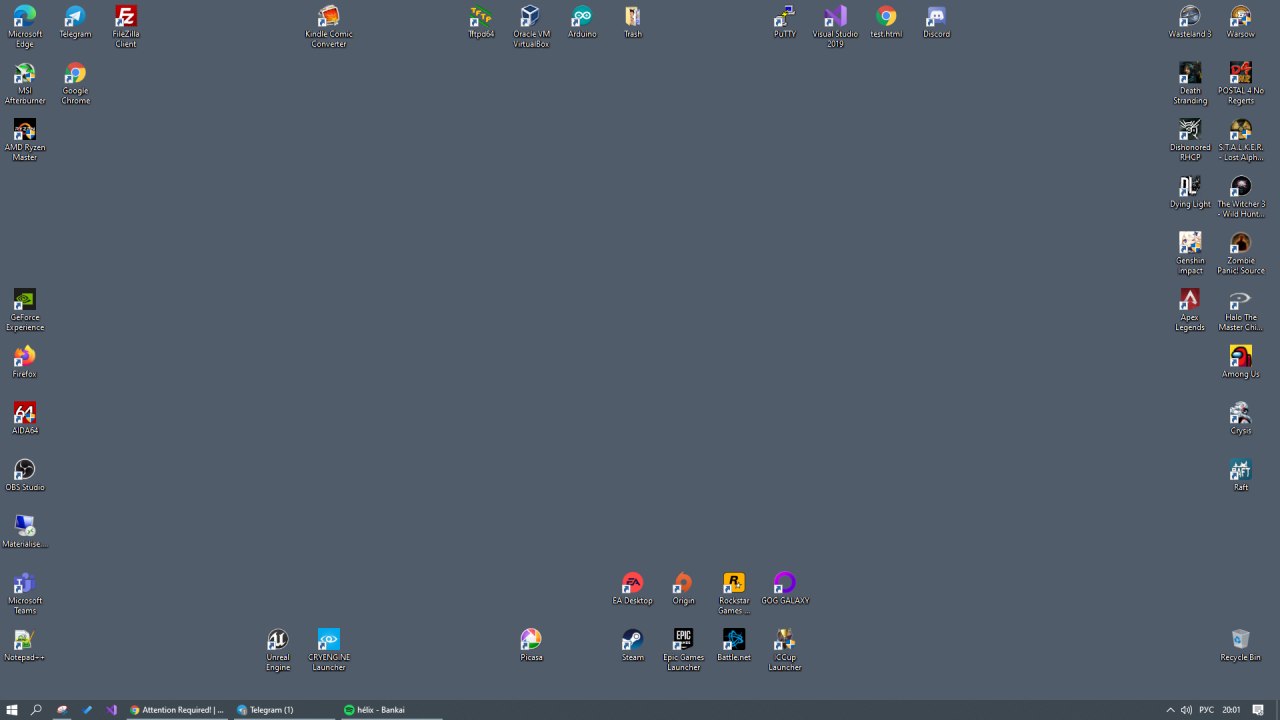Select the Microsoft Edge desktop icon
Image resolution: width=1280 pixels, height=720 pixels.
(x=25, y=25)
